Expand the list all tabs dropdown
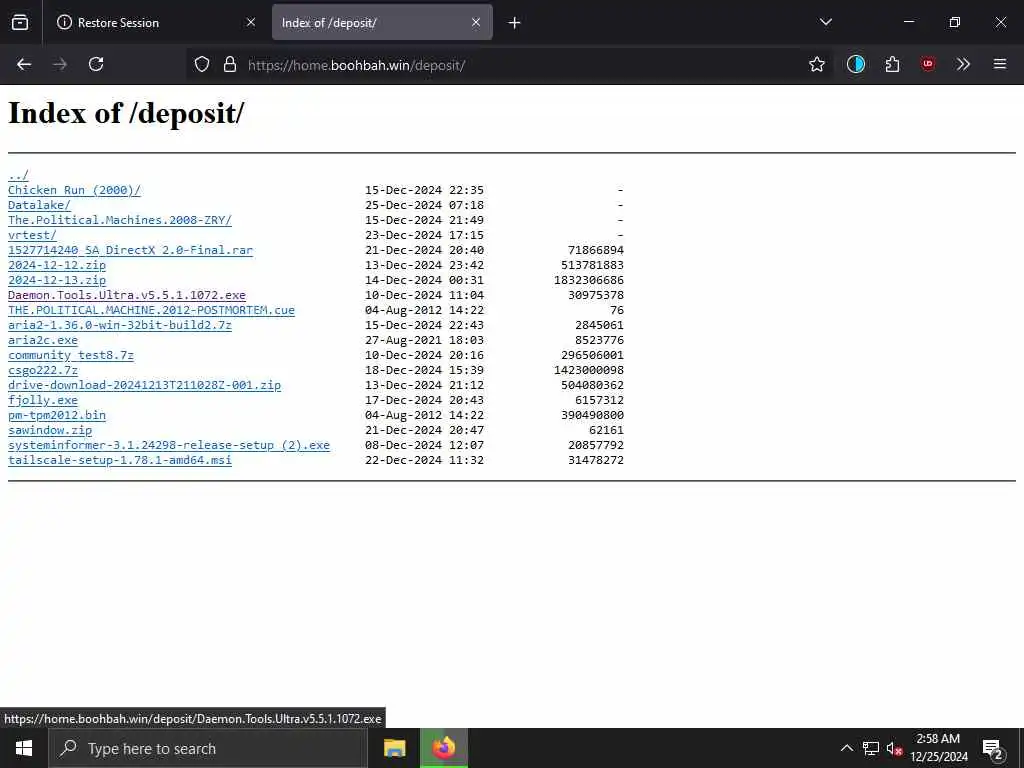 pos(825,22)
